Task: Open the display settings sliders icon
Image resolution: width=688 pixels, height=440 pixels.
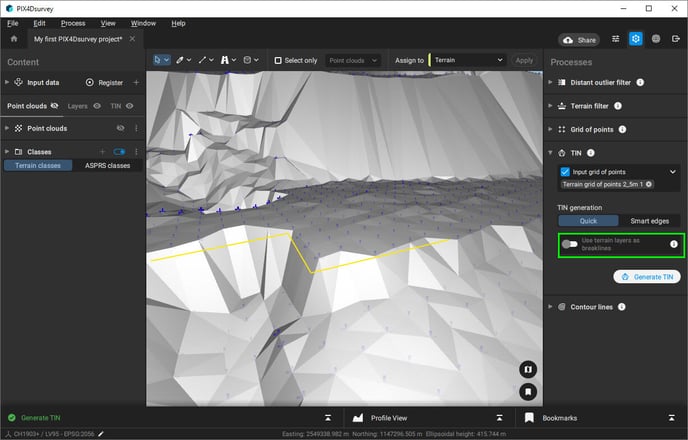Action: [x=616, y=39]
